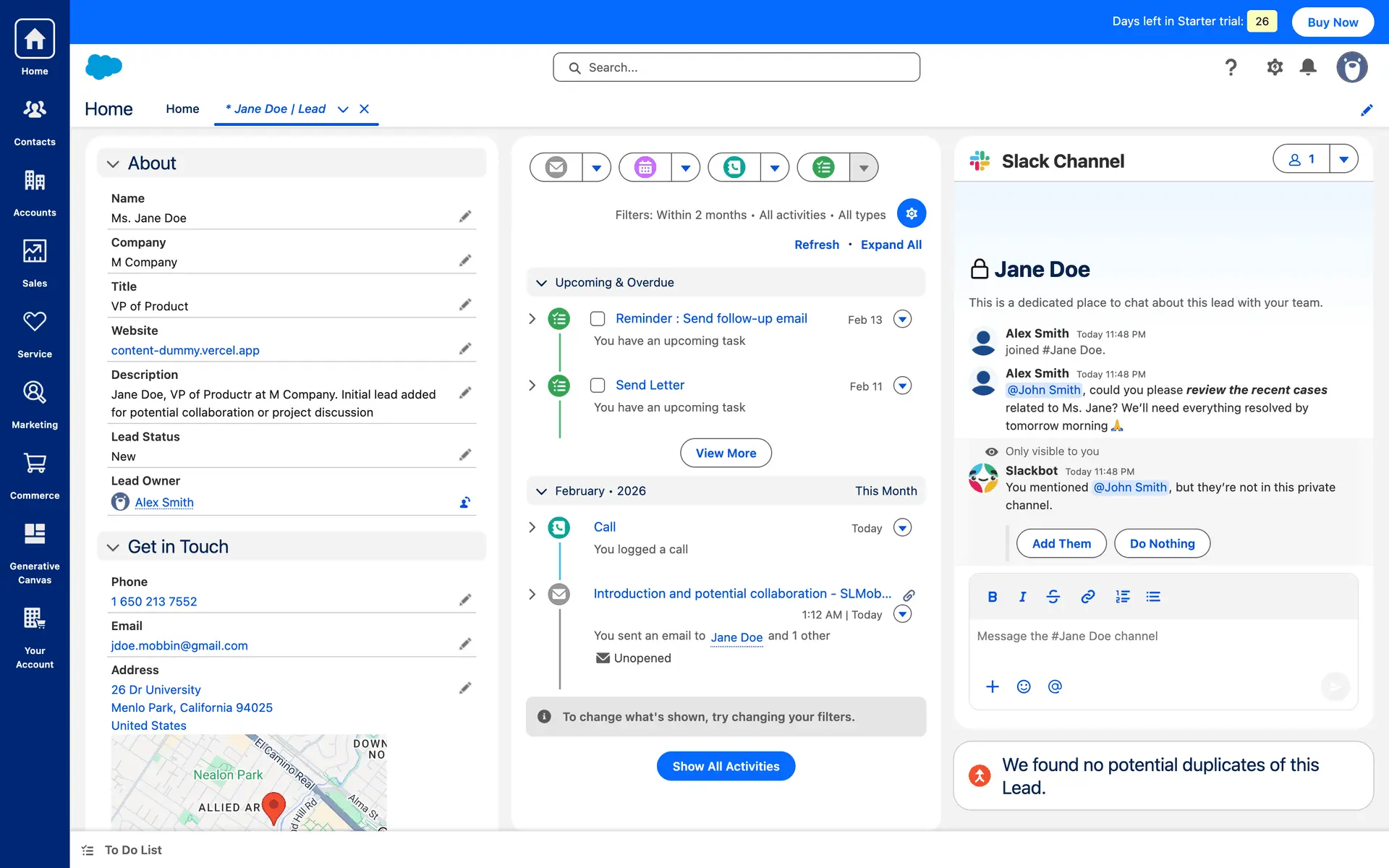This screenshot has height=868, width=1389.
Task: Check the Send follow-up email reminder task
Action: [598, 319]
